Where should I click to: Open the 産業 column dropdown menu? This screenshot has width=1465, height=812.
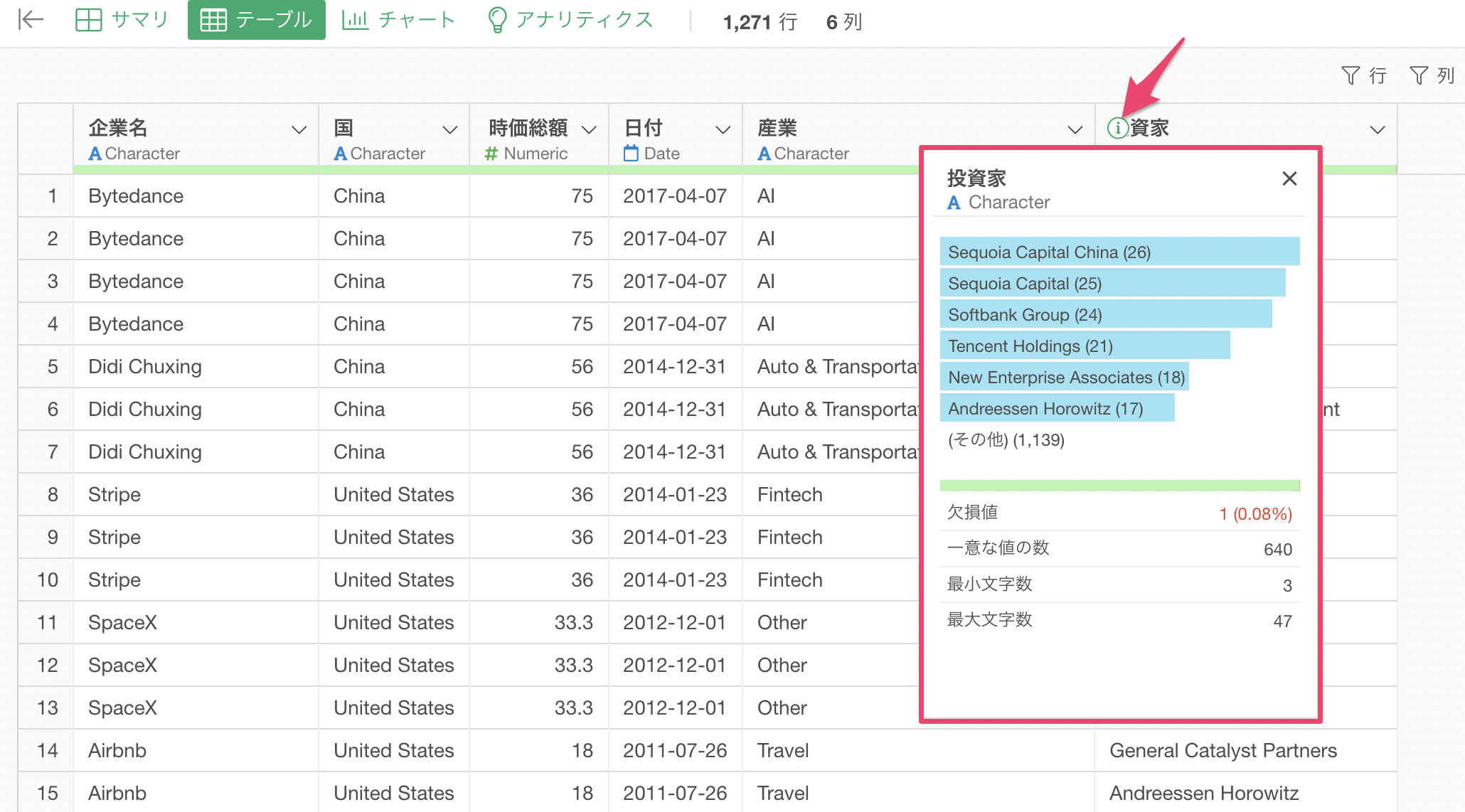[x=1075, y=130]
